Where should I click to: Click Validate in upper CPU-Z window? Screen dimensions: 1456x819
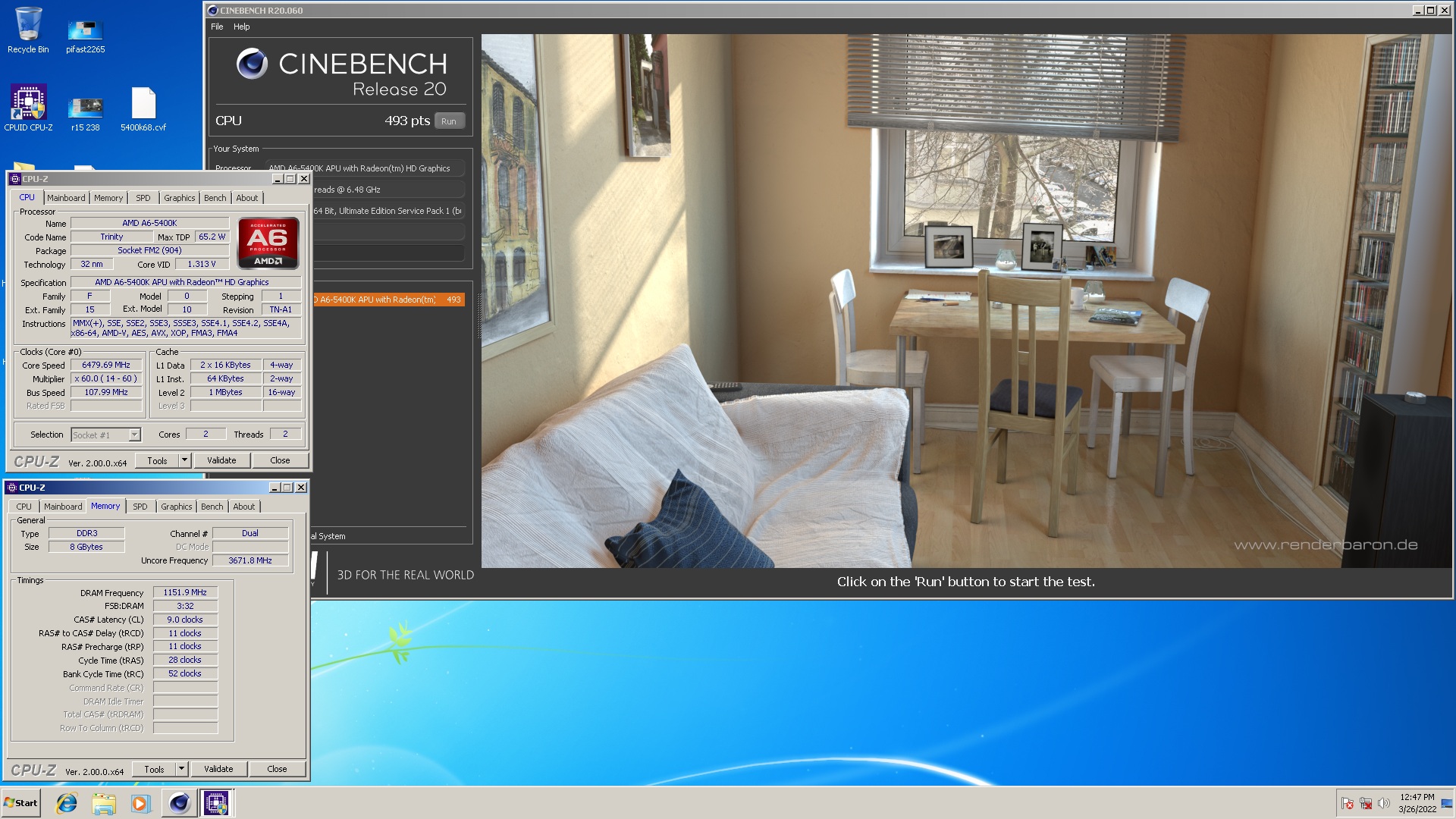(221, 460)
